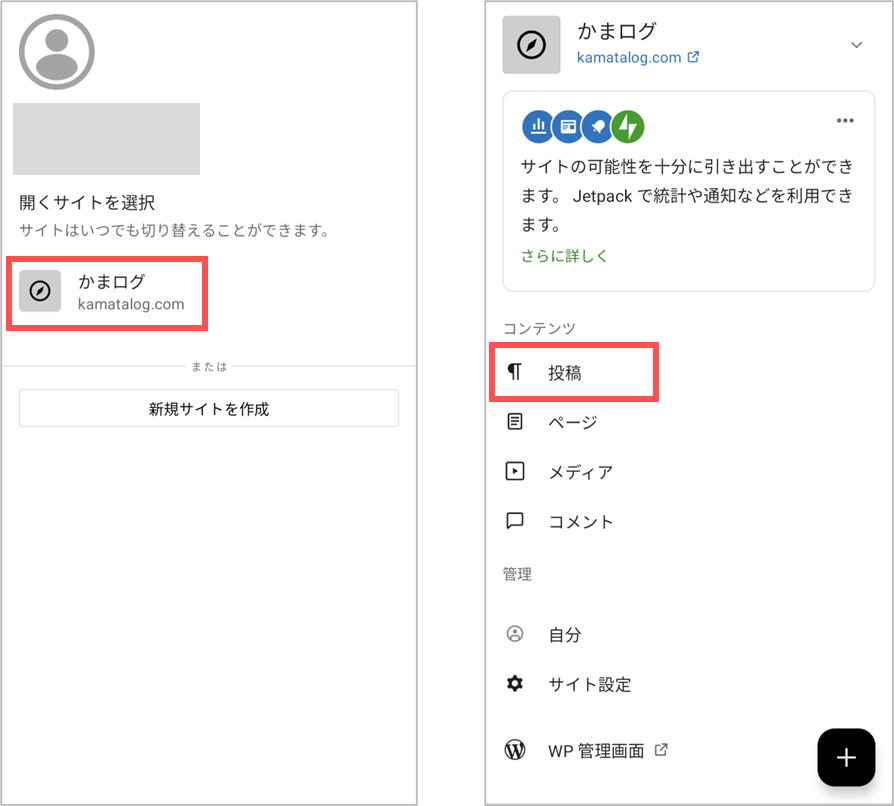Follow the さらに詳しく link
Screen dimensions: 894x806
click(x=564, y=256)
